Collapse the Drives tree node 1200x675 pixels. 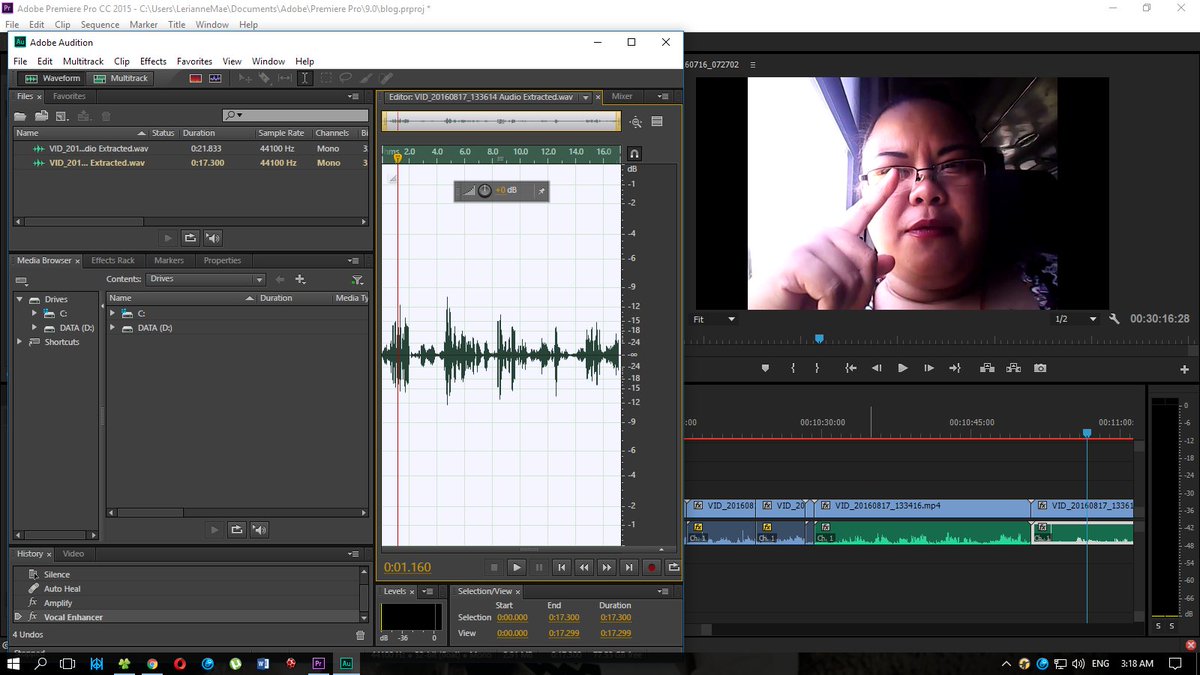20,299
